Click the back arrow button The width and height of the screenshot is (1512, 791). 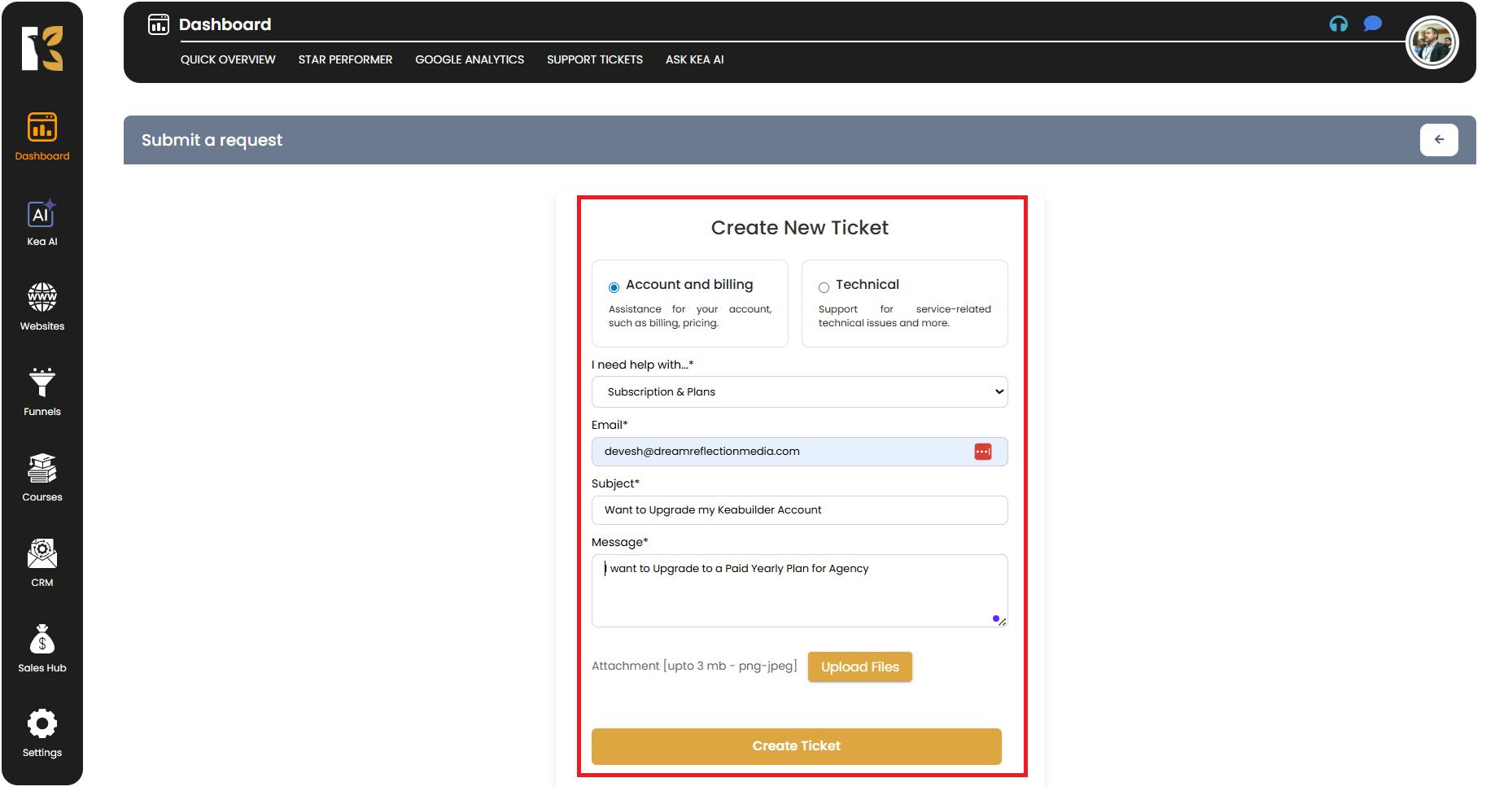(x=1438, y=140)
